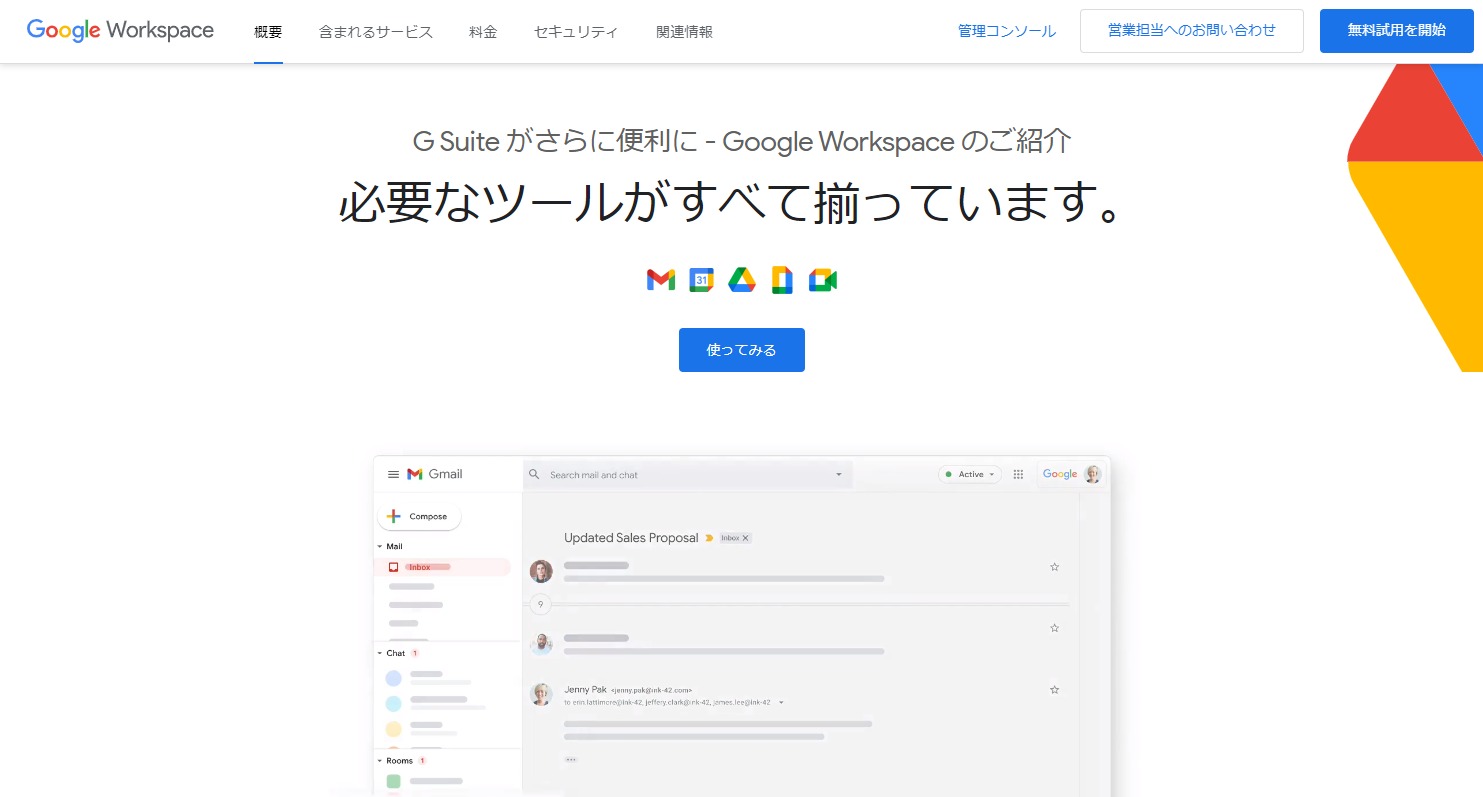The width and height of the screenshot is (1483, 797).
Task: Click the Inbox icon in mail sidebar
Action: coord(393,567)
